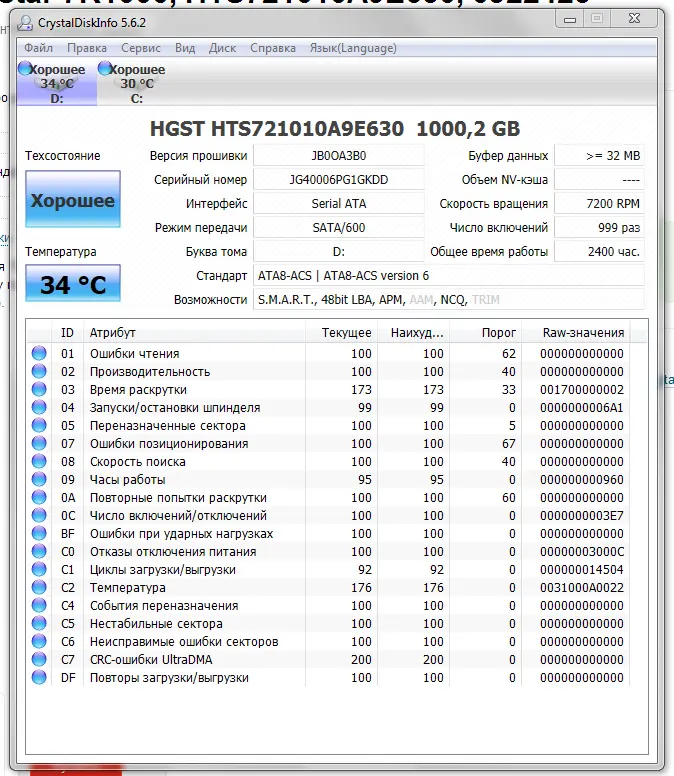674x776 pixels.
Task: Click status circle for Время раскрутки row
Action: (x=39, y=389)
